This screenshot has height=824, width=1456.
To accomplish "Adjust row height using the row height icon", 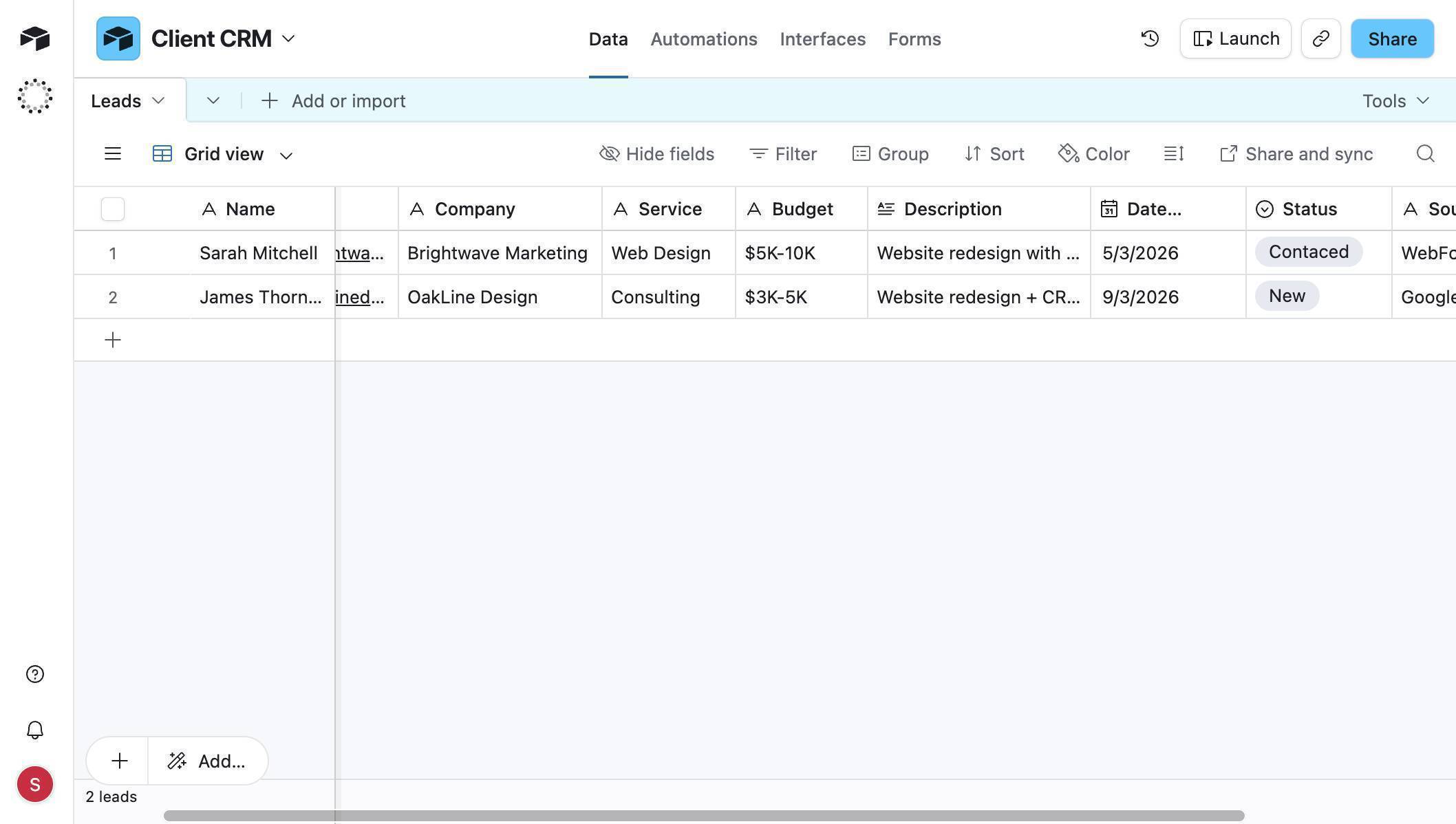I will coord(1173,153).
